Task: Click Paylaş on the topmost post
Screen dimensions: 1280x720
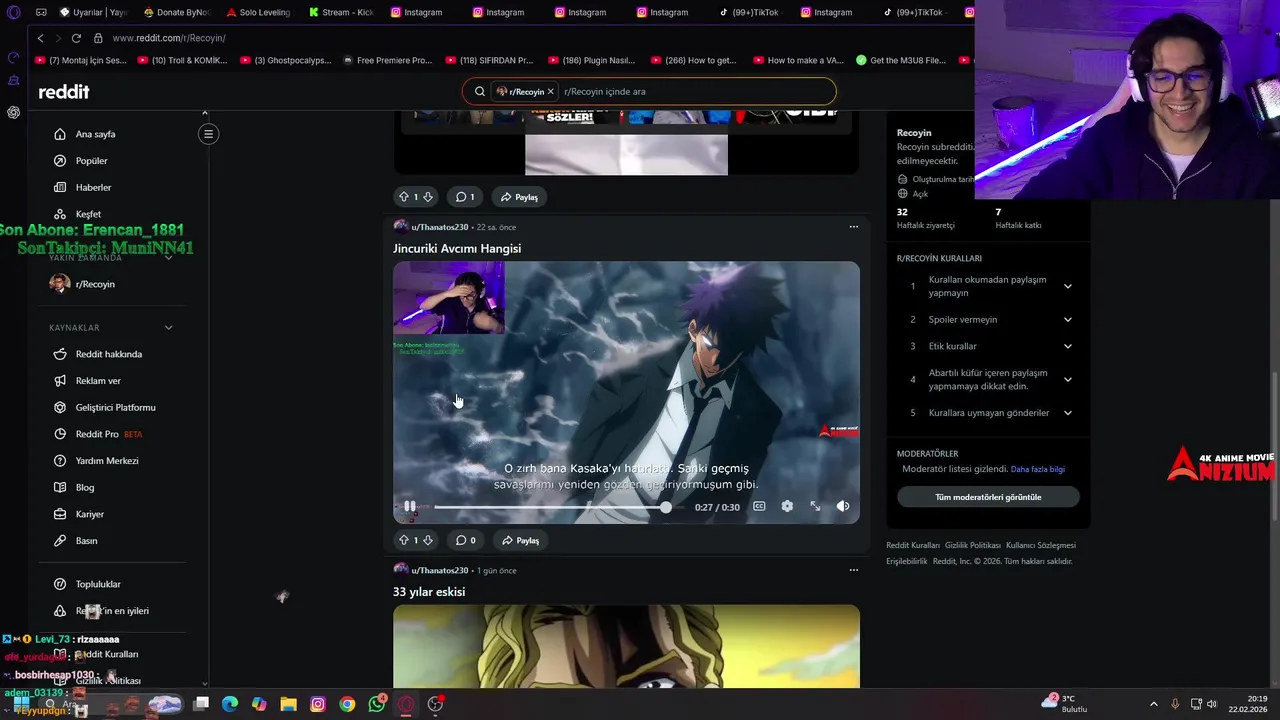Action: (520, 197)
